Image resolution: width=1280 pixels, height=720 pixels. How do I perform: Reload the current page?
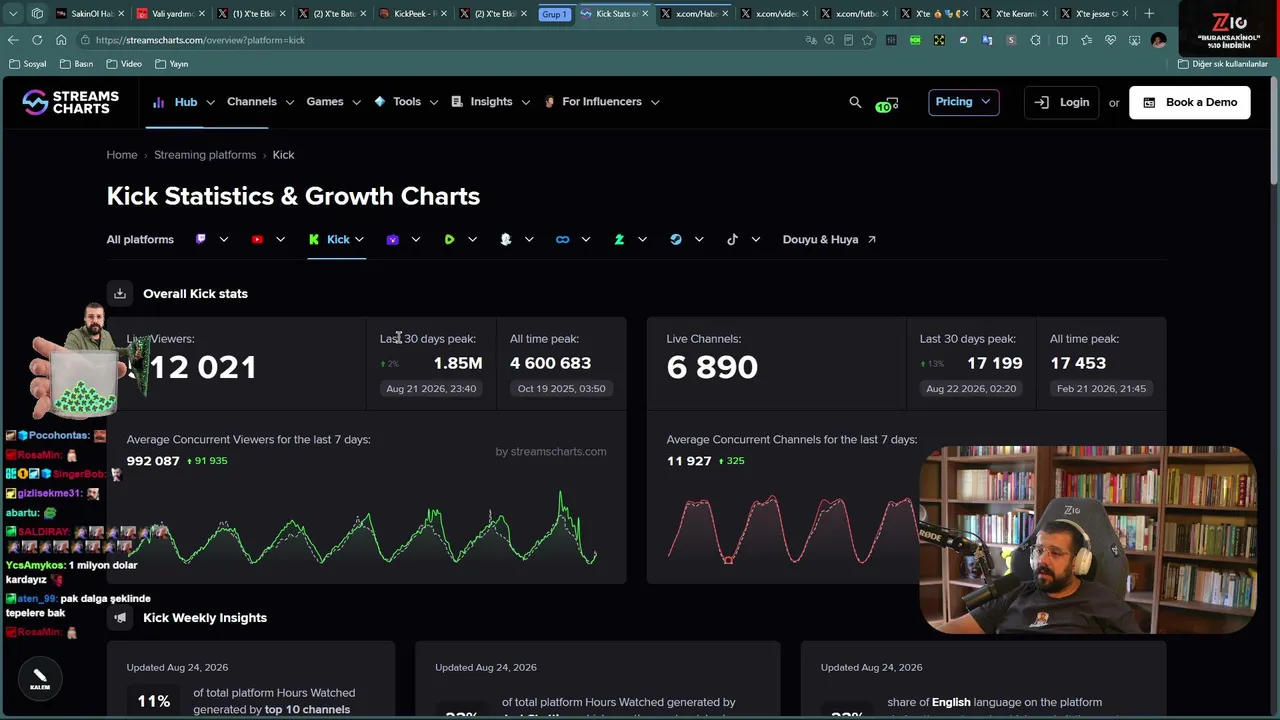click(37, 40)
